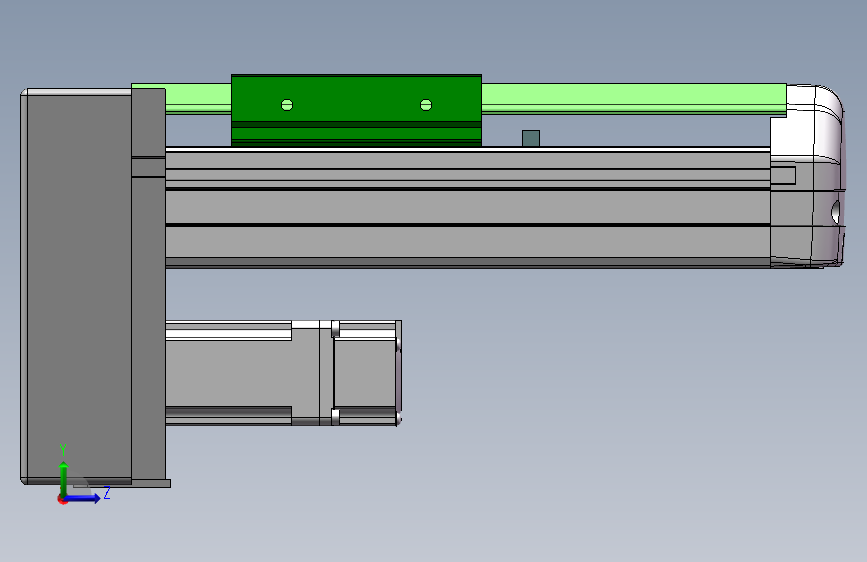This screenshot has width=867, height=562.
Task: Select the long gray extrusion profile body
Action: tap(468, 207)
